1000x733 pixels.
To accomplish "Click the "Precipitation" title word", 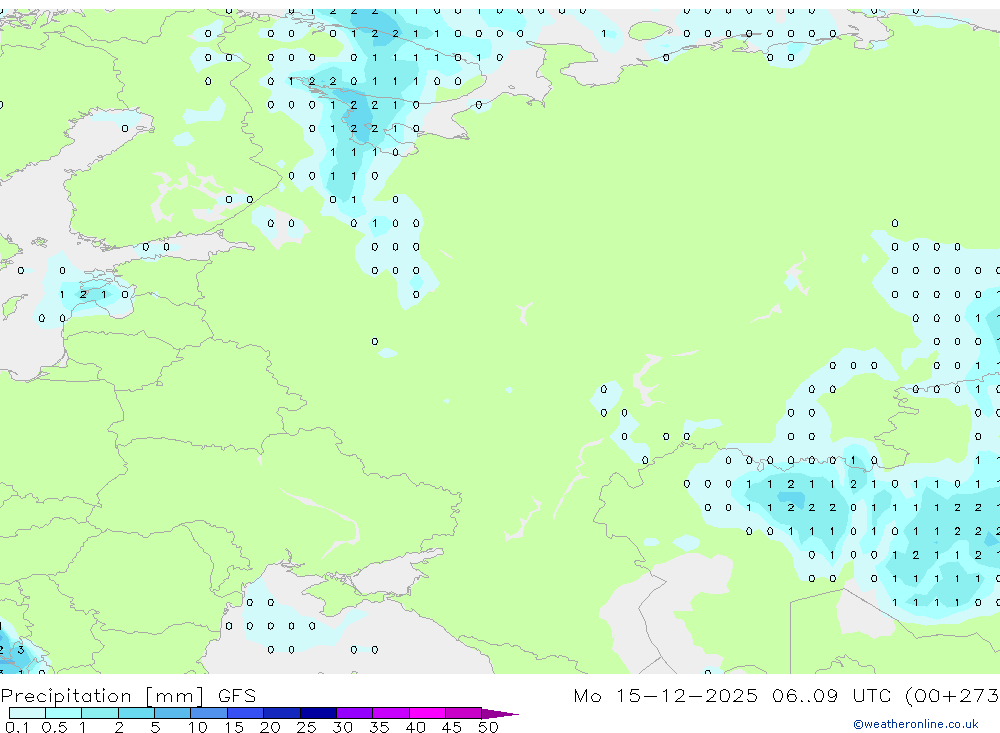I will (66, 696).
